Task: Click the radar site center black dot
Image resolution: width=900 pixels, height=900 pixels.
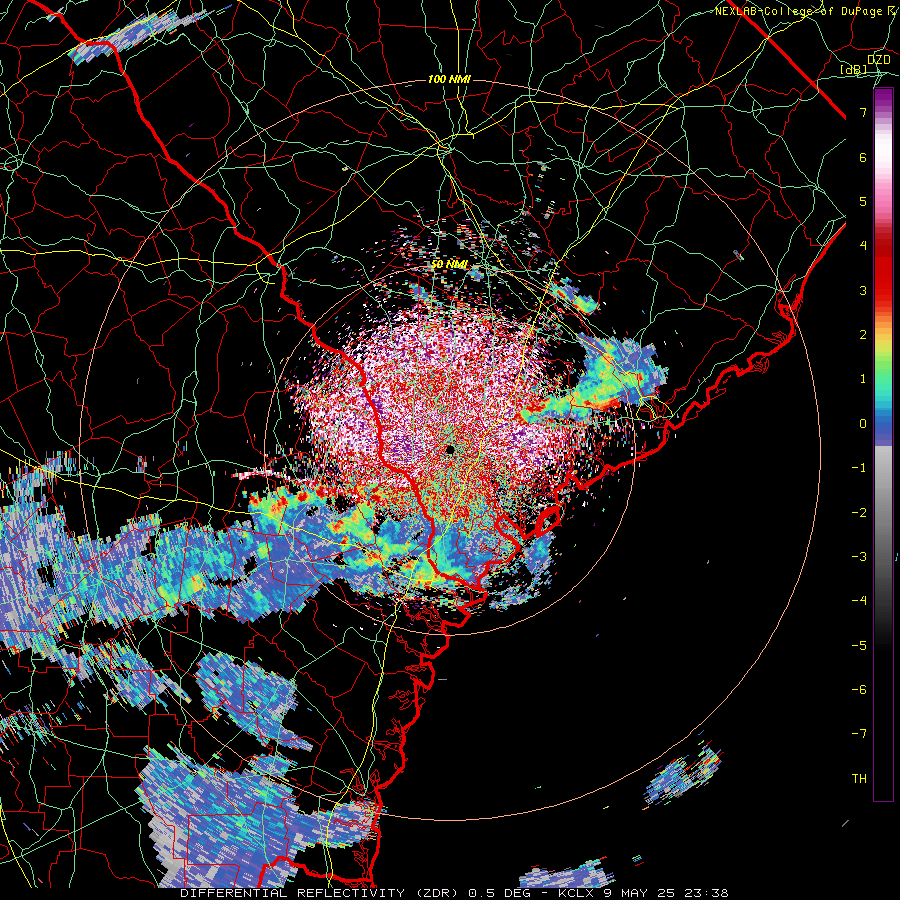Action: pos(450,449)
